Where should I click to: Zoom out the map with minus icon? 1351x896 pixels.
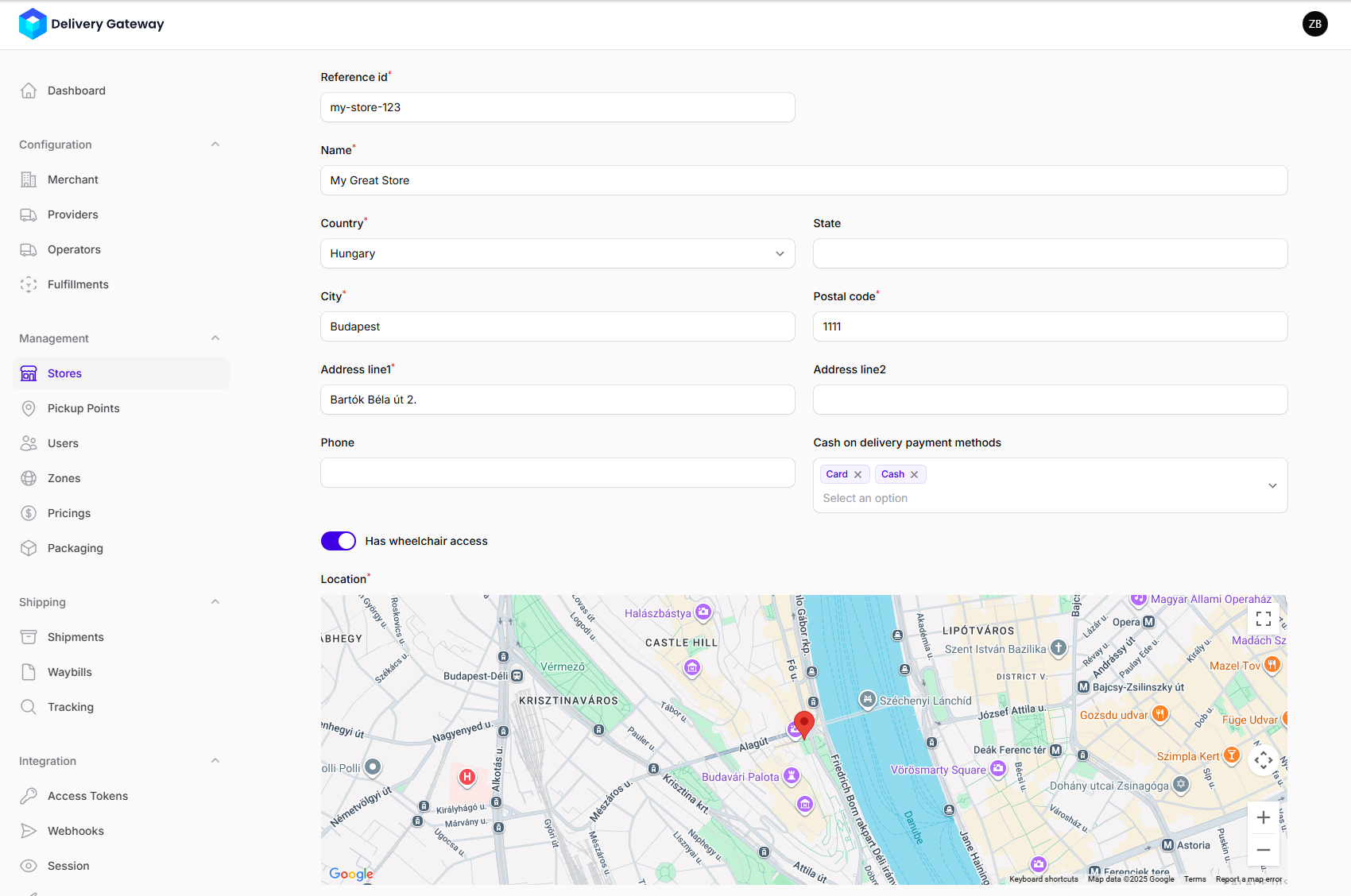coord(1263,850)
